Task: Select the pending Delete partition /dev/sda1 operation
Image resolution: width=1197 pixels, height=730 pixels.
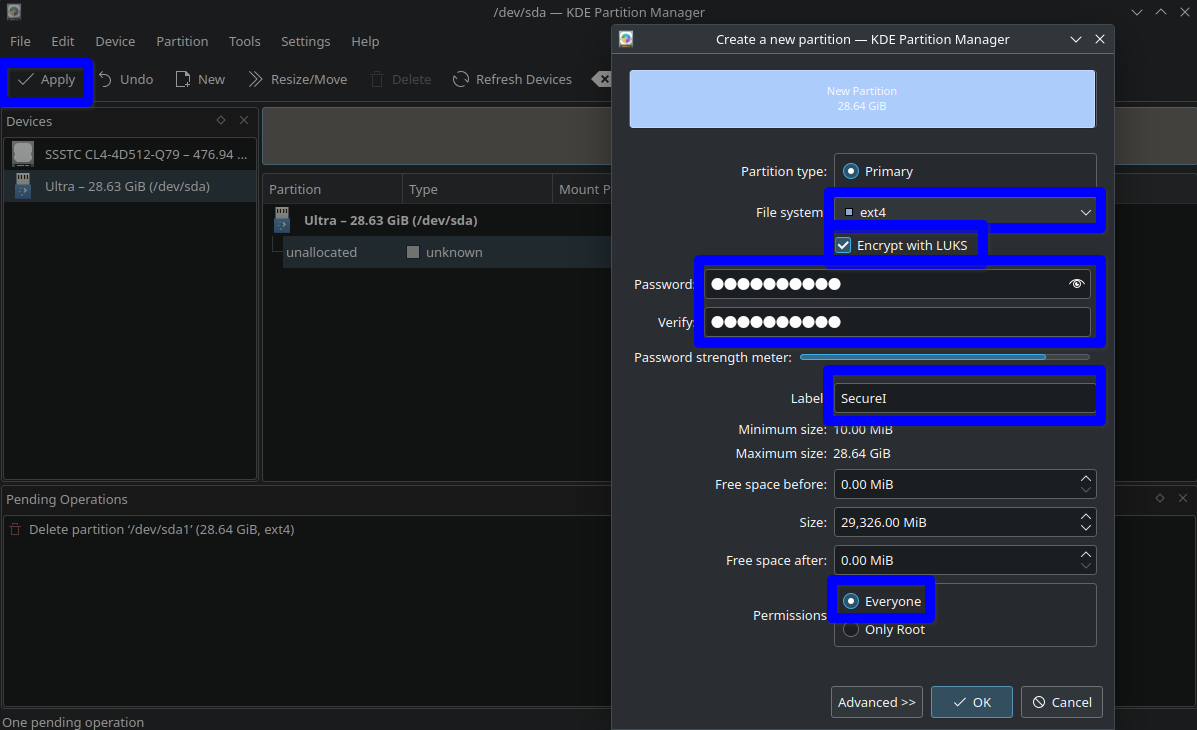Action: tap(161, 529)
